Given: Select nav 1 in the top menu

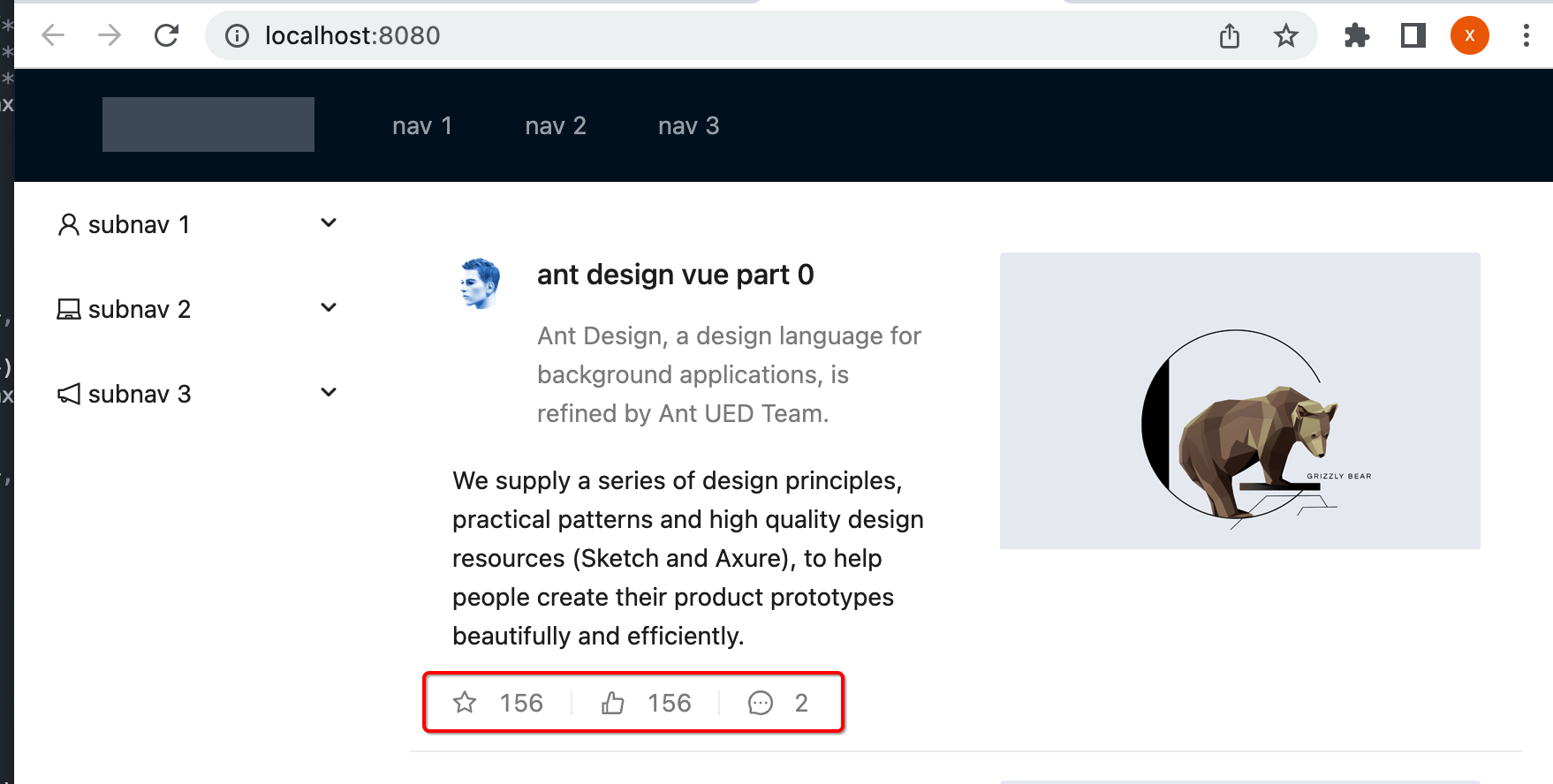Looking at the screenshot, I should [x=422, y=125].
